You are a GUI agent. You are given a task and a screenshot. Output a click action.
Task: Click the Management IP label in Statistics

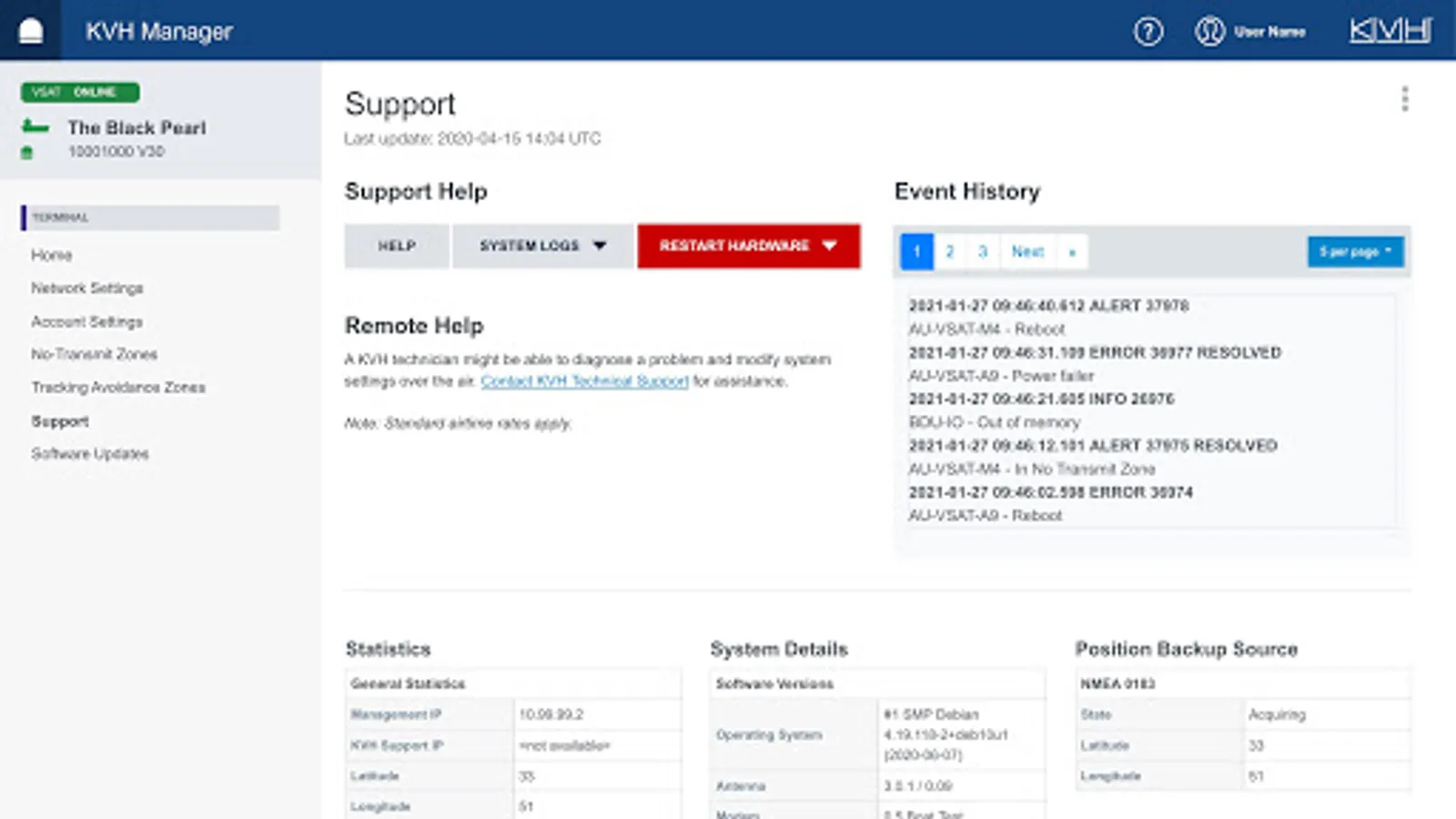pos(396,714)
